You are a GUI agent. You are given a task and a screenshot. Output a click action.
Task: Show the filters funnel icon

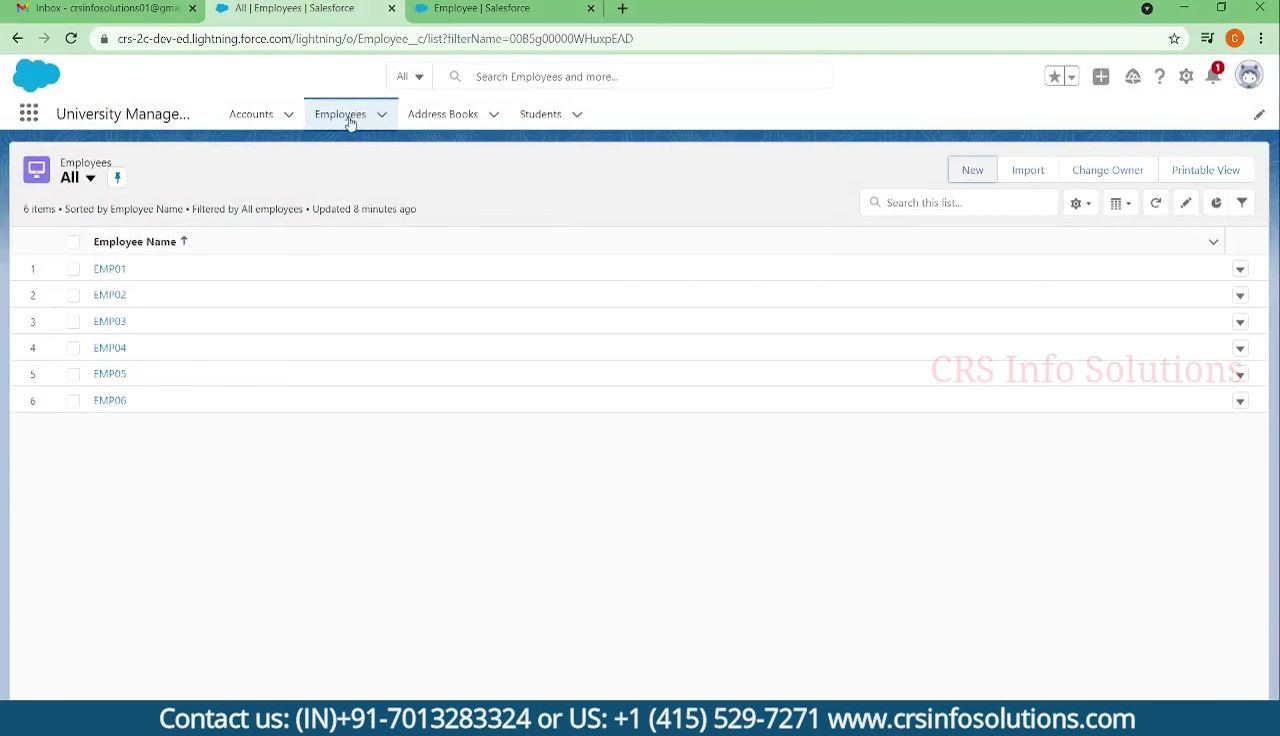tap(1242, 203)
